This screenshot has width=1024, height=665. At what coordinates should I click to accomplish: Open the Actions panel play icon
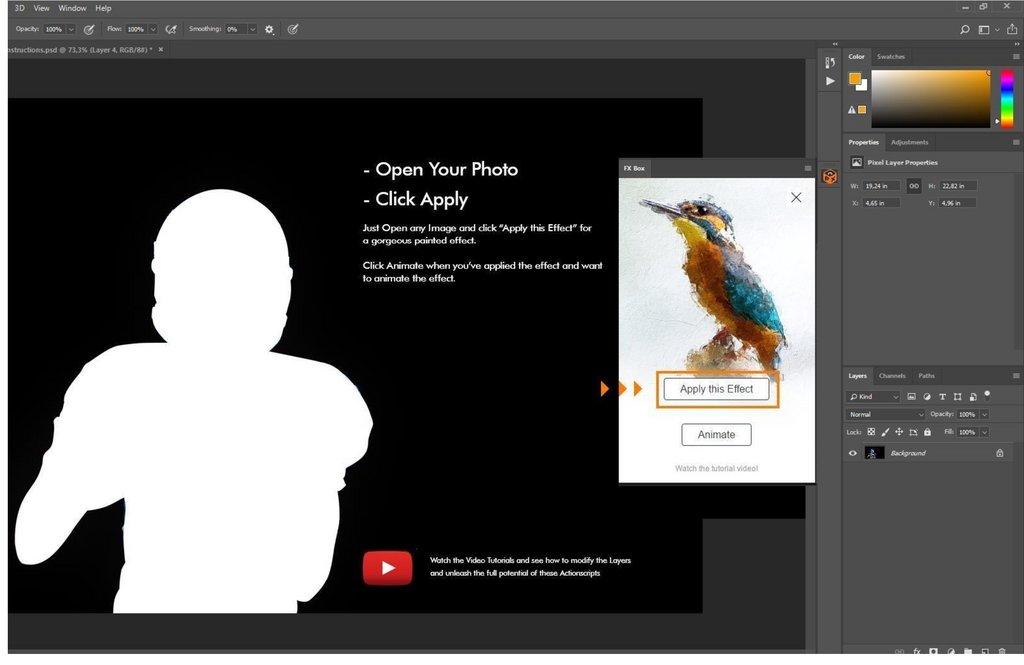tap(830, 82)
